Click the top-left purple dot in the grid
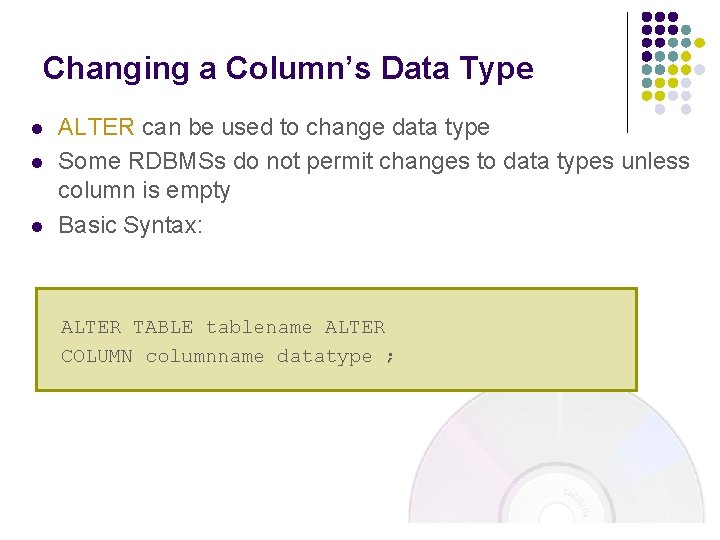Viewport: 720px width, 540px height. pyautogui.click(x=647, y=17)
